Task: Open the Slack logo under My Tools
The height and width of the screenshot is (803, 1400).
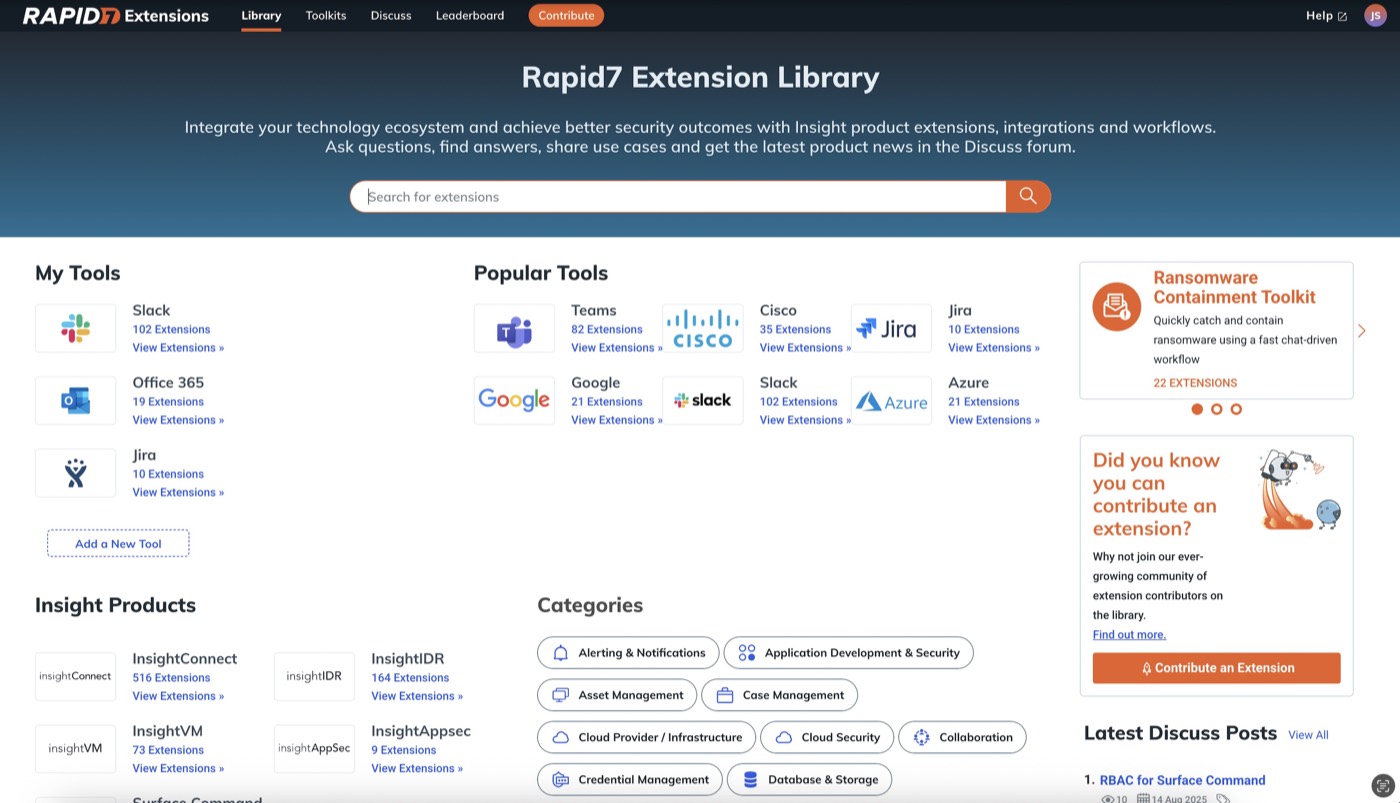Action: click(76, 328)
